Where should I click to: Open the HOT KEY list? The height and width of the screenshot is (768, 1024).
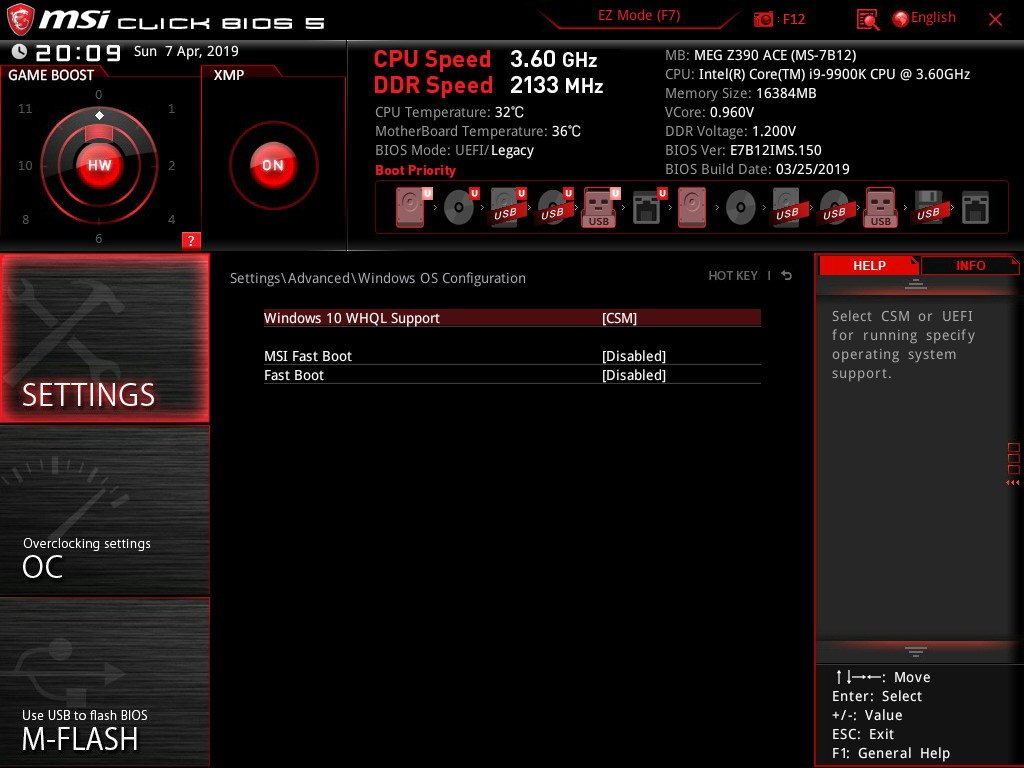click(733, 276)
